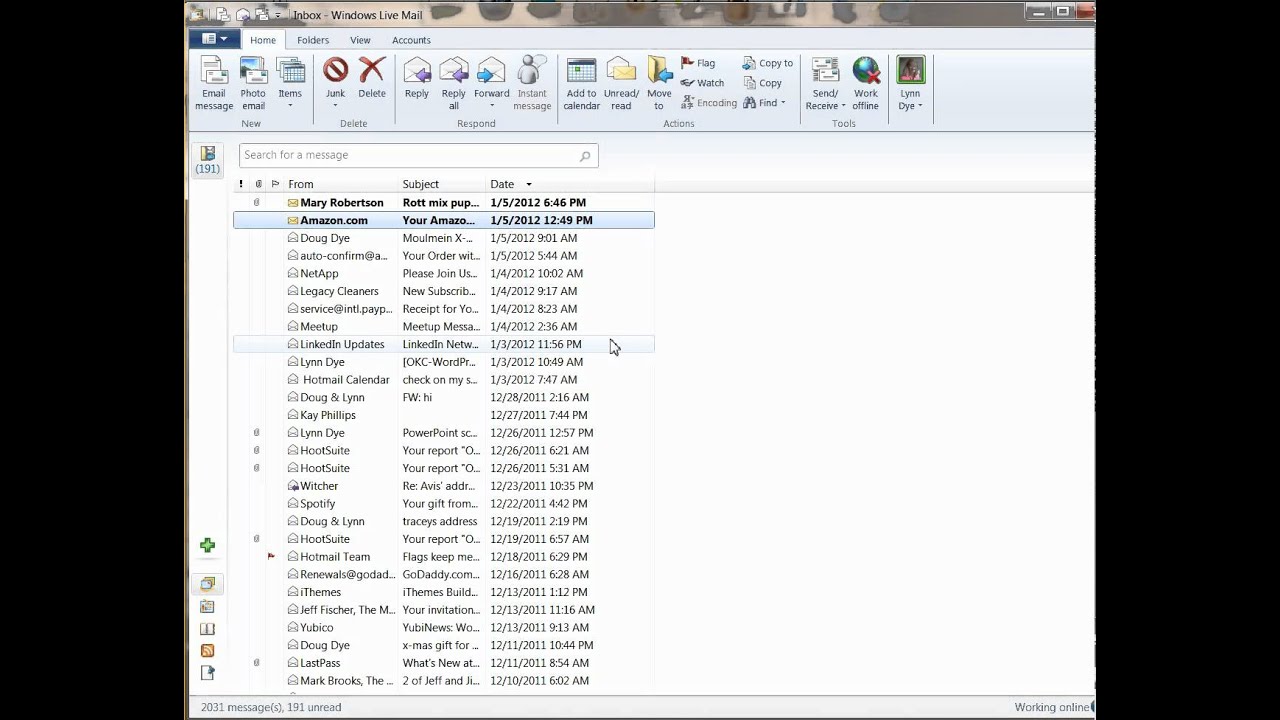Viewport: 1280px width, 720px height.
Task: Open the blue application menu button
Action: pos(214,39)
